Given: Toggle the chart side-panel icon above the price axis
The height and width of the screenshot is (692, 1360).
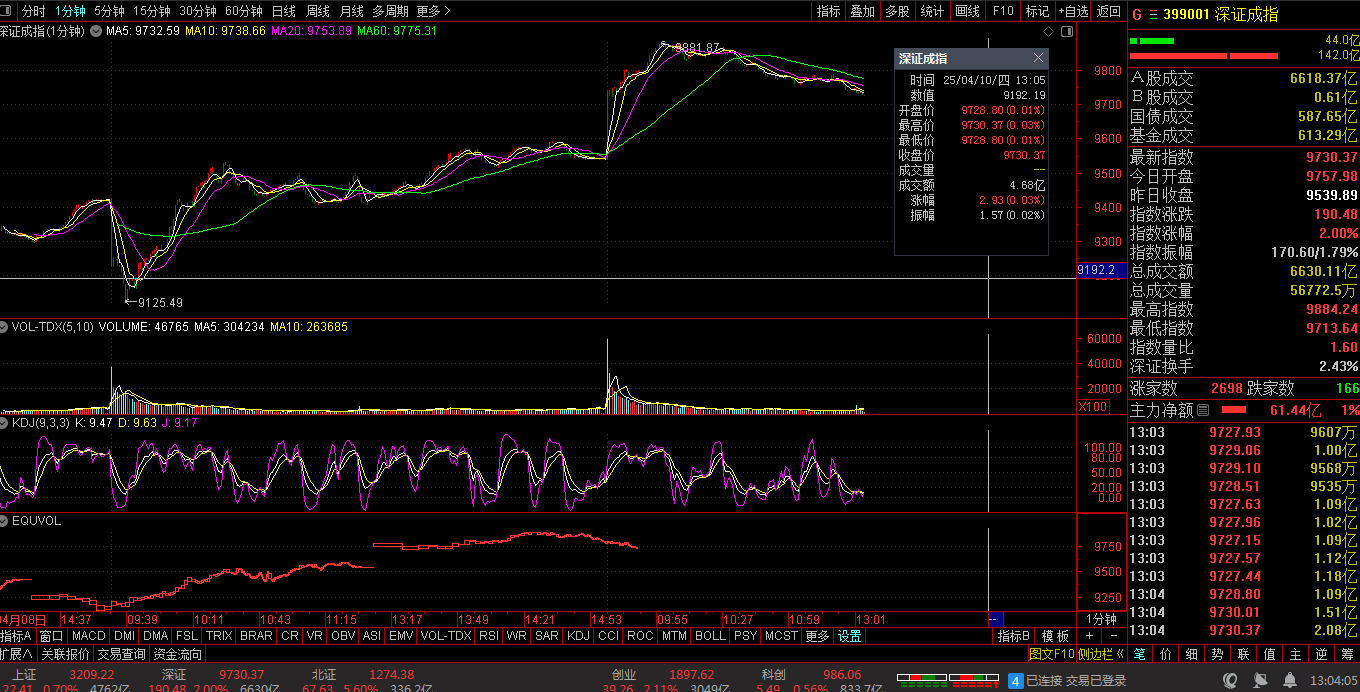Looking at the screenshot, I should (1067, 31).
